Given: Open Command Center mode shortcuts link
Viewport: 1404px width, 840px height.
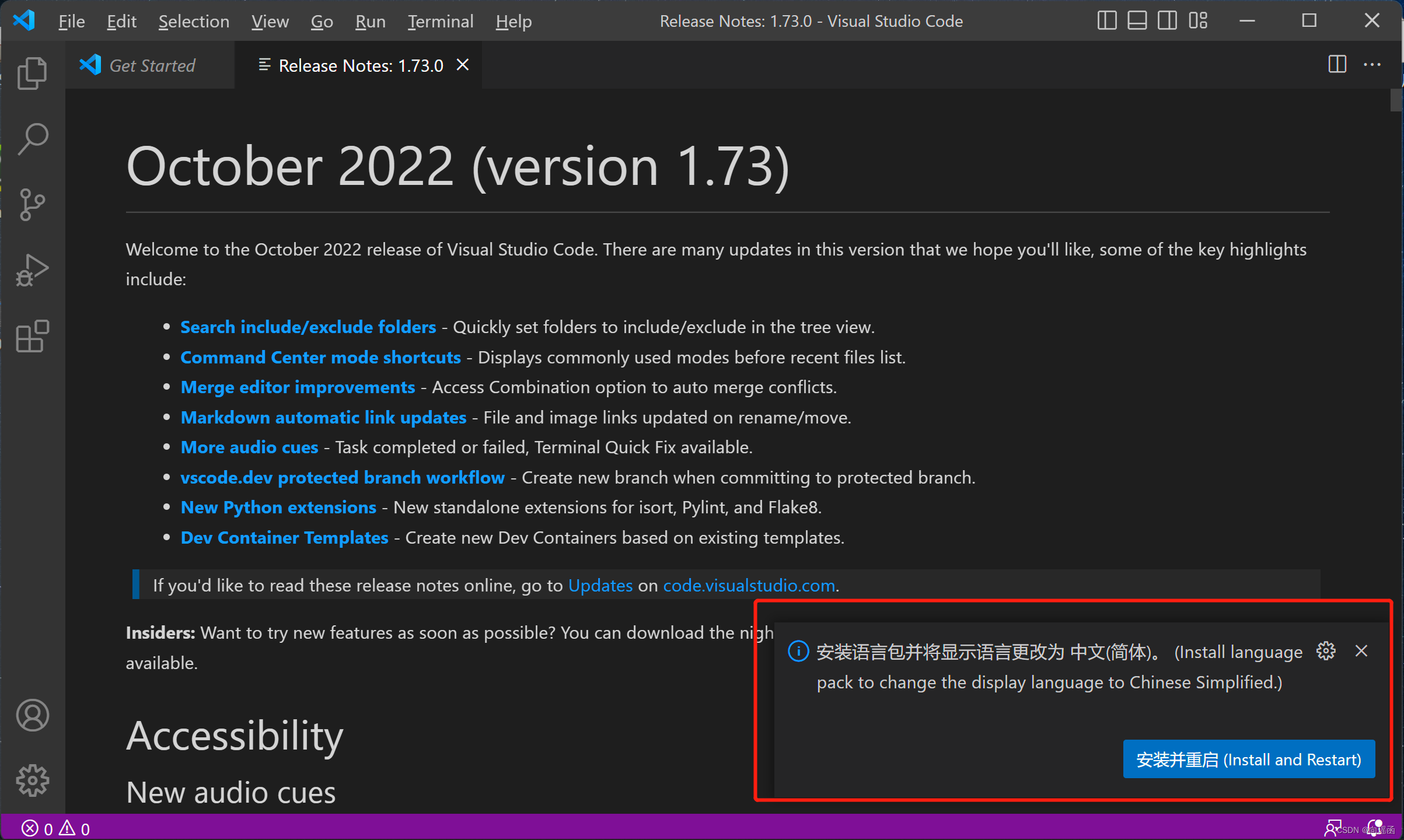Looking at the screenshot, I should tap(320, 357).
